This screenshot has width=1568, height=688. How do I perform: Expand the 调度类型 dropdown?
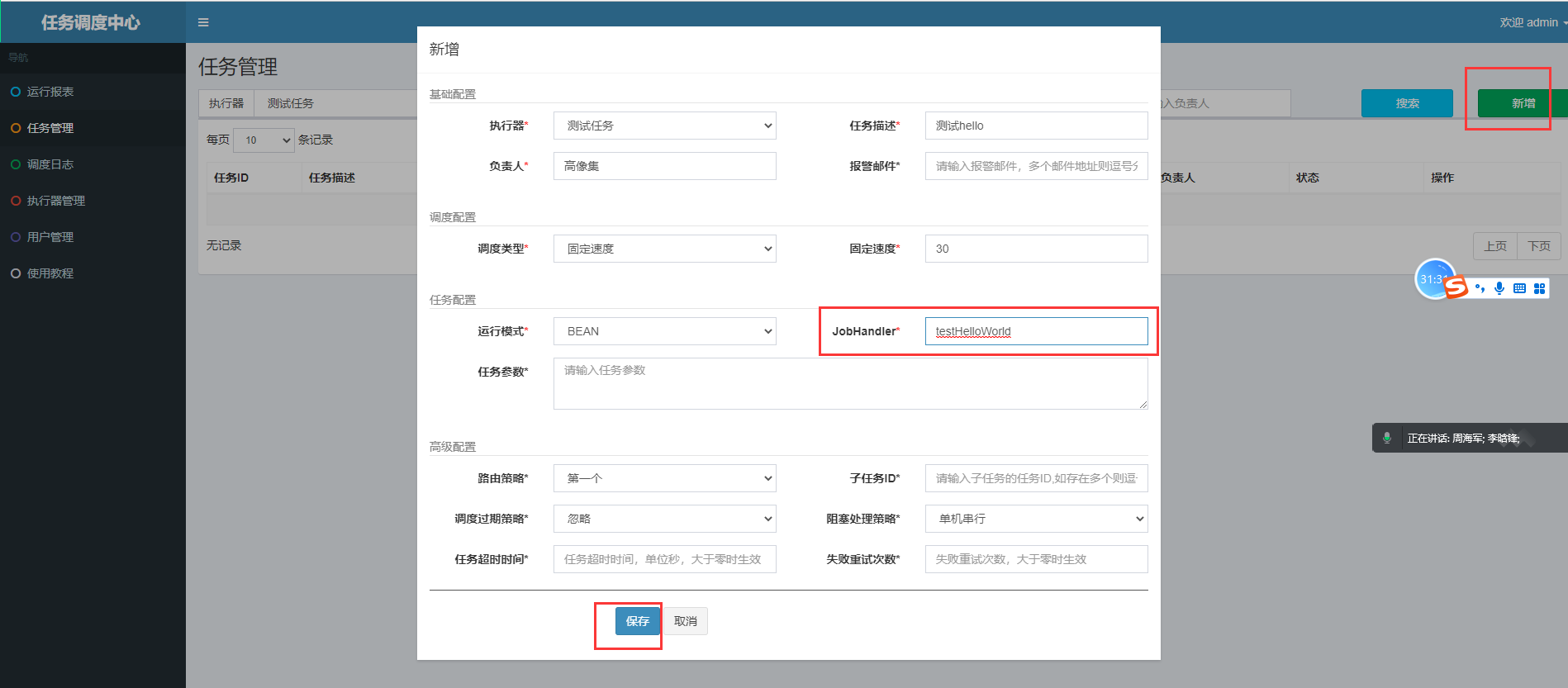[x=665, y=249]
